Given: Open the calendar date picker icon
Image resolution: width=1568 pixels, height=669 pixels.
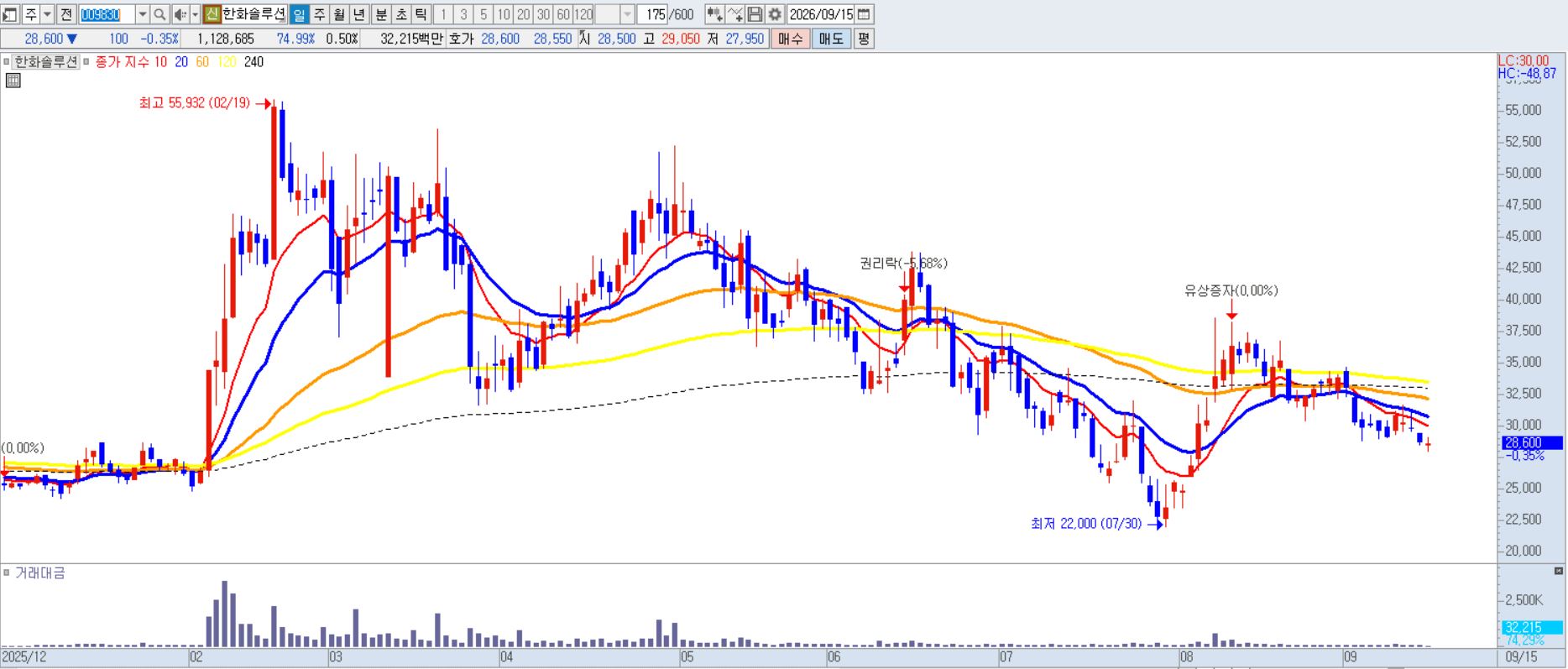Looking at the screenshot, I should 864,14.
